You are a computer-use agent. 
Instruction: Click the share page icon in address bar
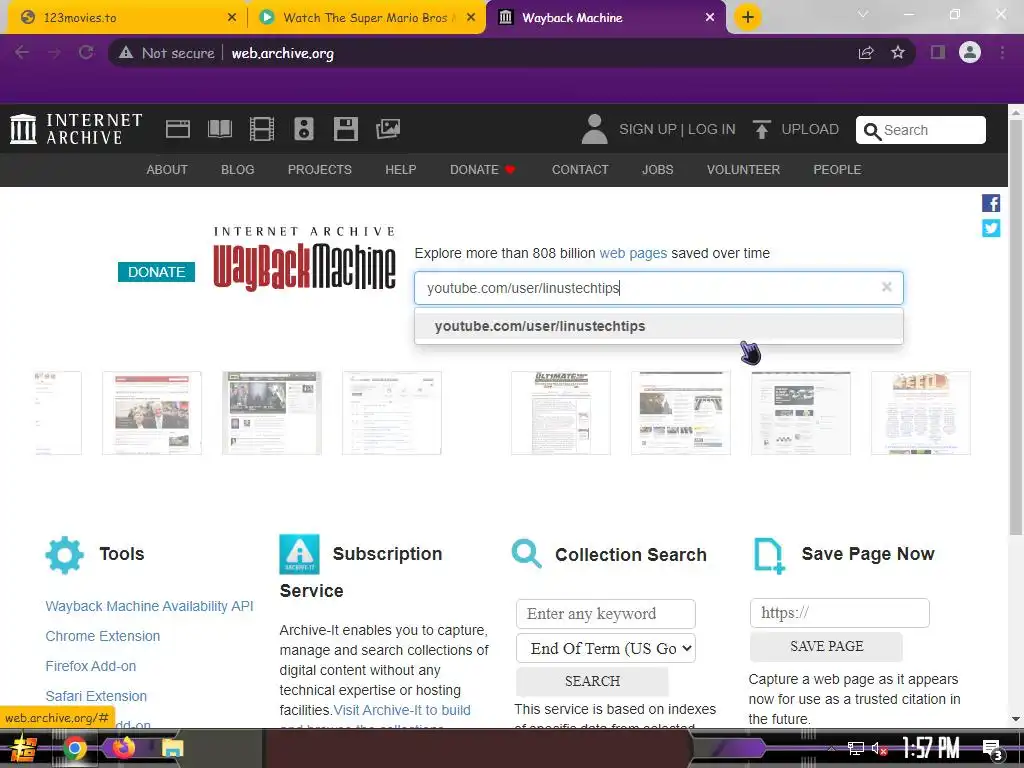point(866,53)
